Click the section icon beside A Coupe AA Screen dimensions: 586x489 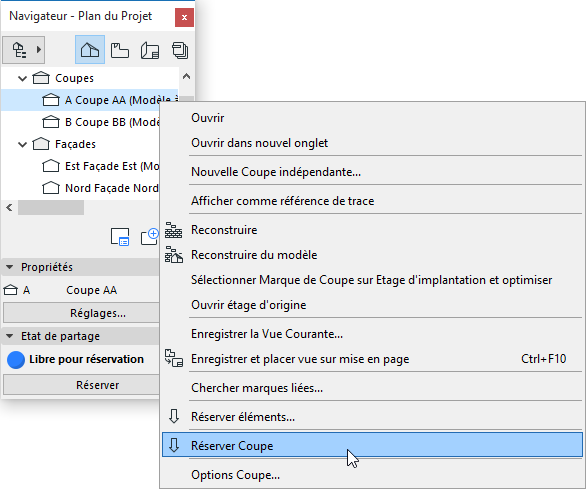(x=50, y=100)
